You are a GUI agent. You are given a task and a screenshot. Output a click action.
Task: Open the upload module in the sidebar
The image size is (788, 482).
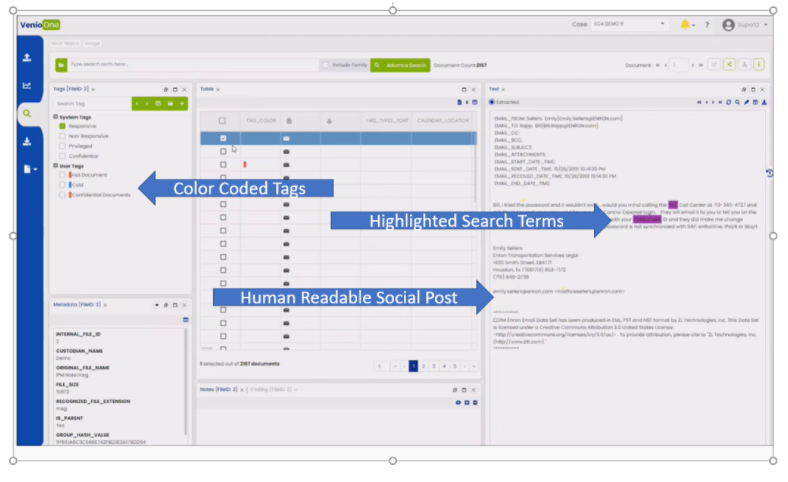27,58
